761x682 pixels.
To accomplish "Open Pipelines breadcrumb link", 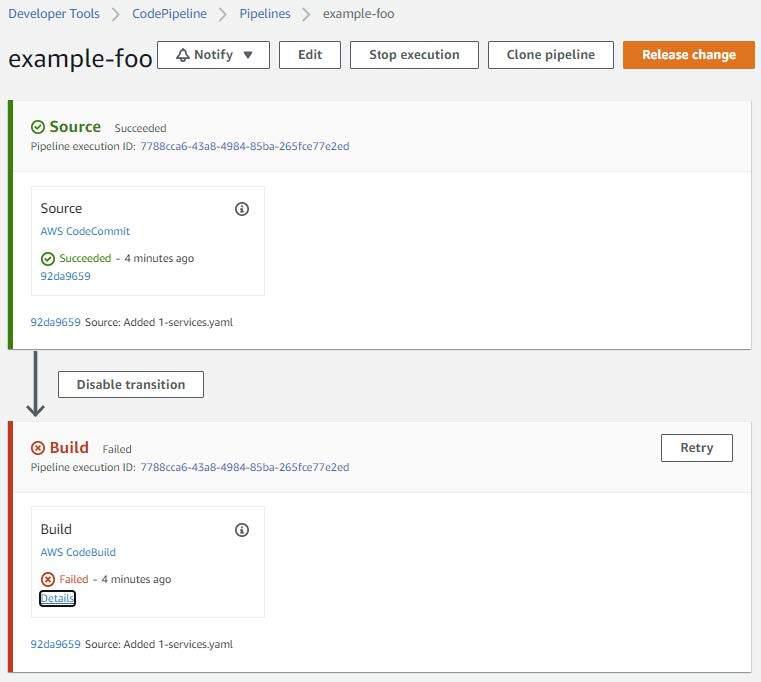I will 265,14.
